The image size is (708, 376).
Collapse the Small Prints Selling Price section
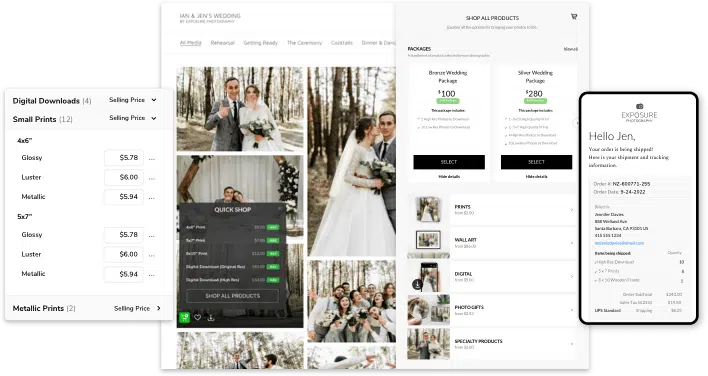[x=154, y=118]
